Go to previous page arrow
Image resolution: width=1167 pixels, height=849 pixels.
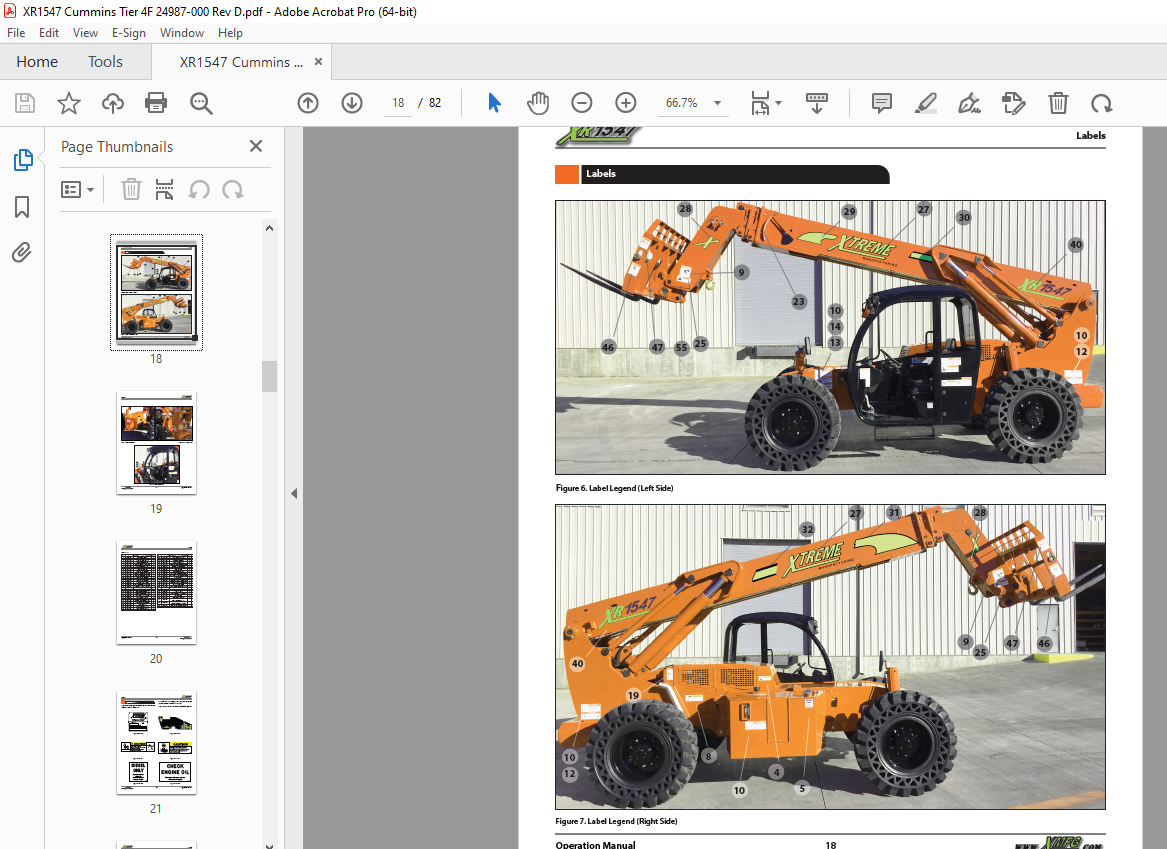[308, 103]
